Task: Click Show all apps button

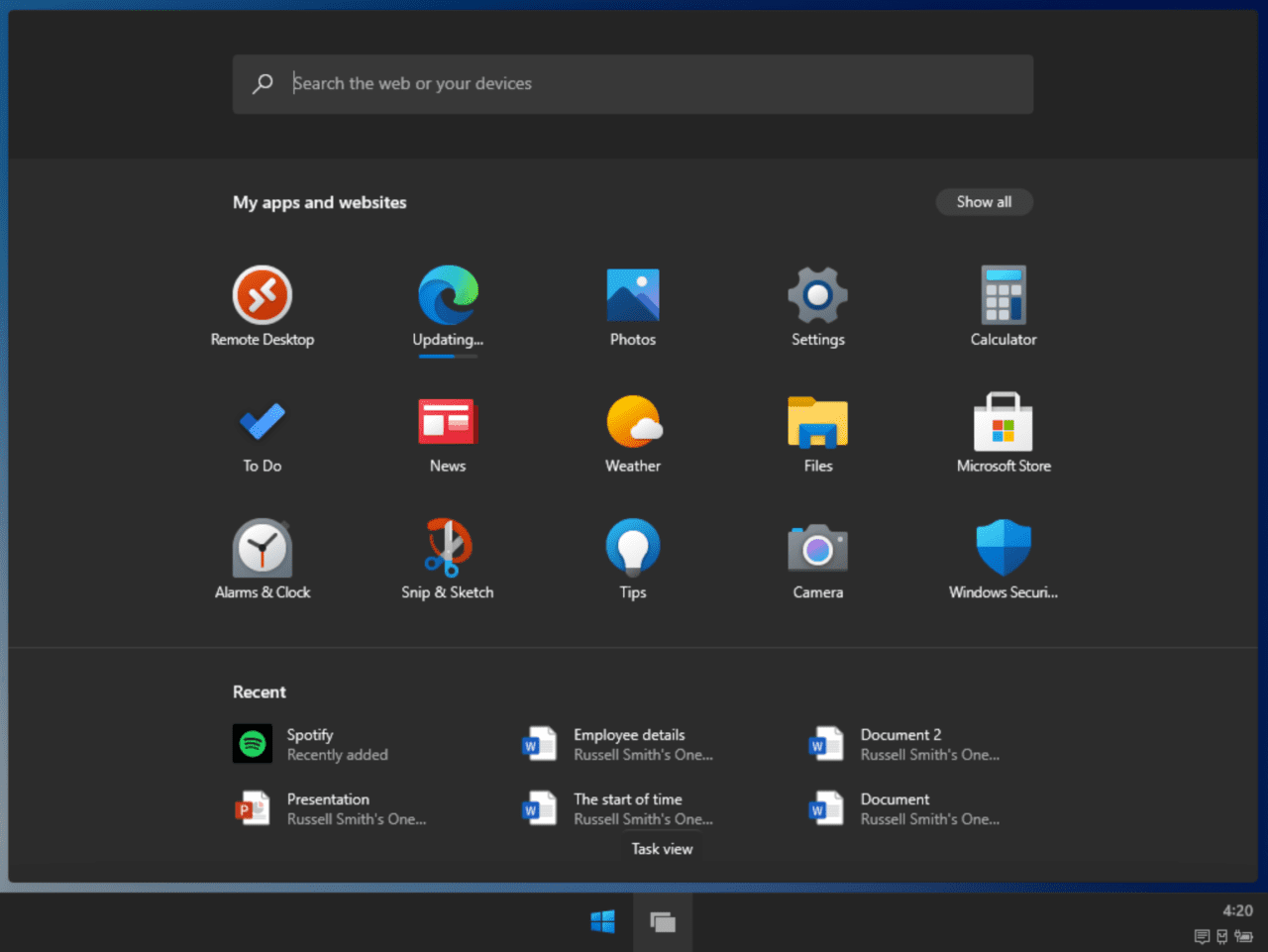Action: click(984, 202)
